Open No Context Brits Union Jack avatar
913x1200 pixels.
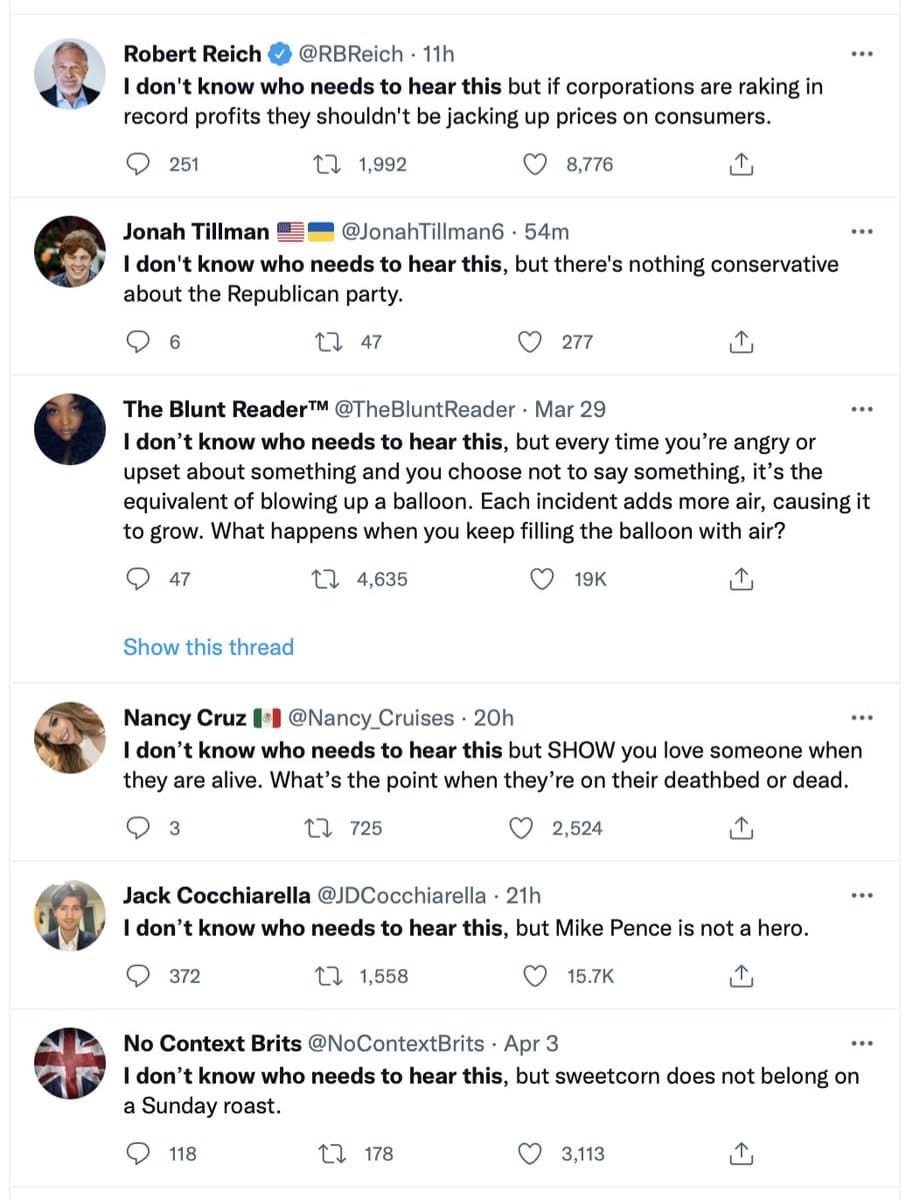click(69, 1063)
